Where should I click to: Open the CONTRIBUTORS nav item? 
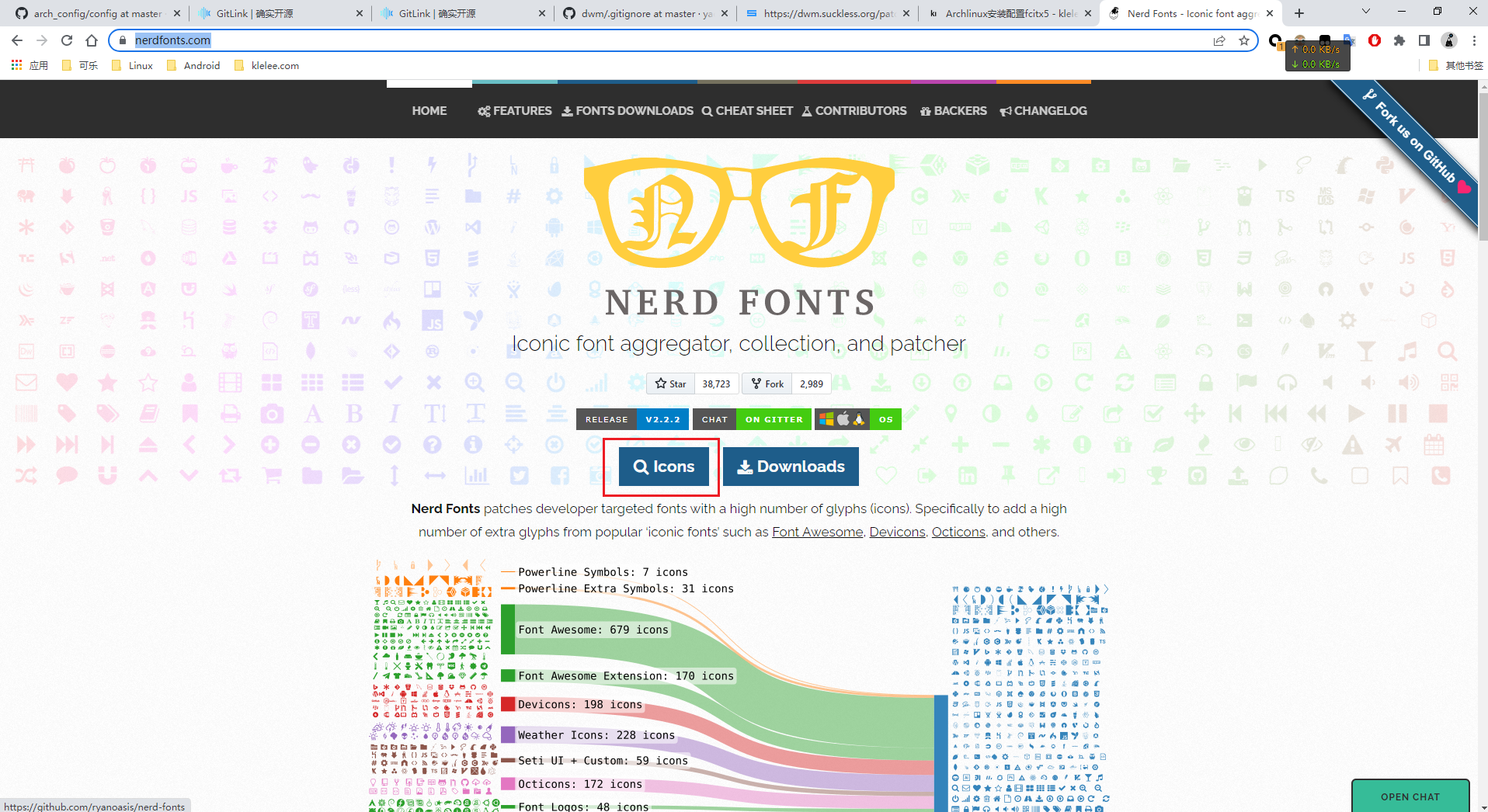click(x=854, y=111)
